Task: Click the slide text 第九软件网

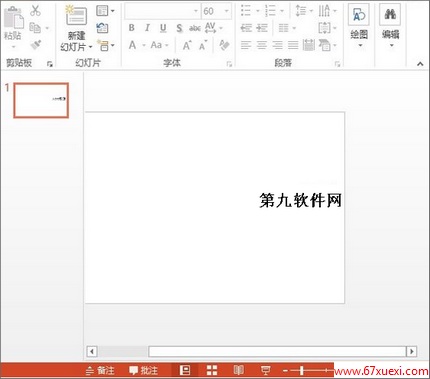Action: [x=300, y=201]
